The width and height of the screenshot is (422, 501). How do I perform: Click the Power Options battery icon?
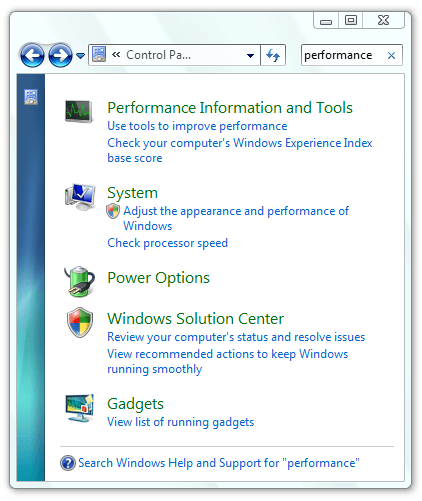[79, 281]
